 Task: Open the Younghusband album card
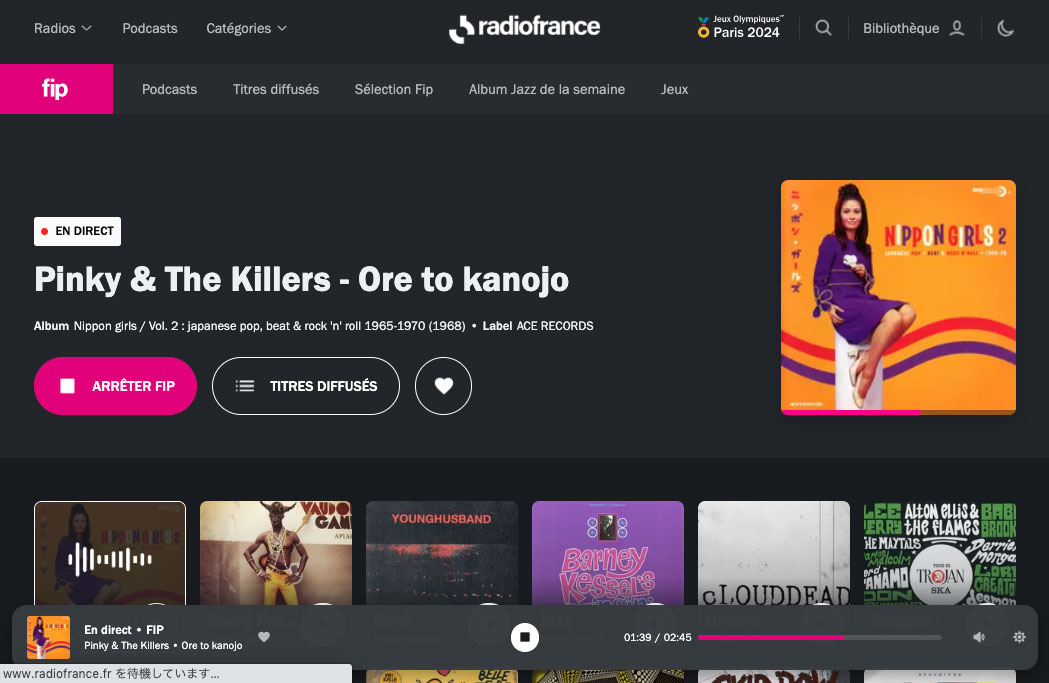[x=442, y=553]
